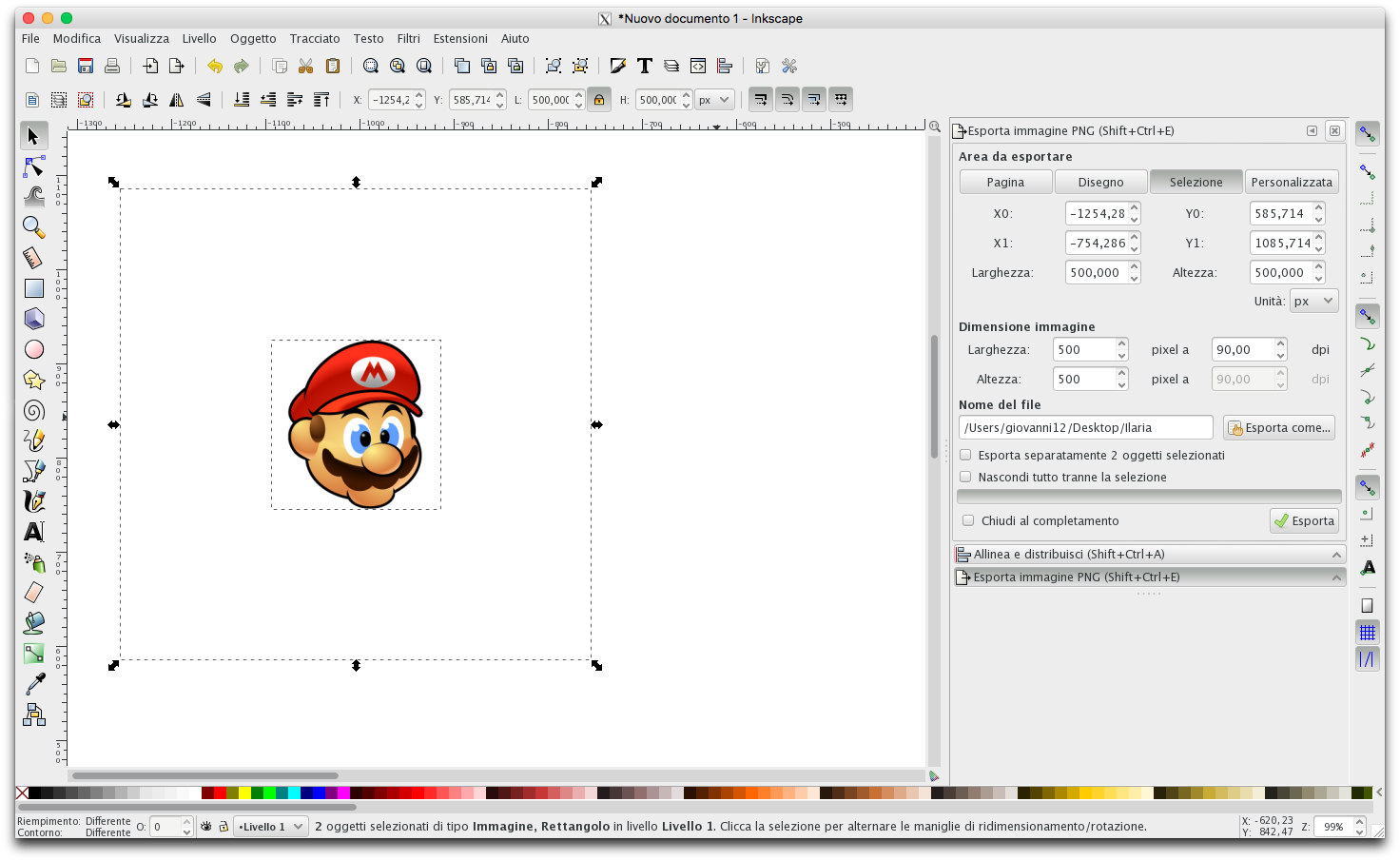Flip selection horizontally icon
The image size is (1400, 861).
click(x=177, y=99)
